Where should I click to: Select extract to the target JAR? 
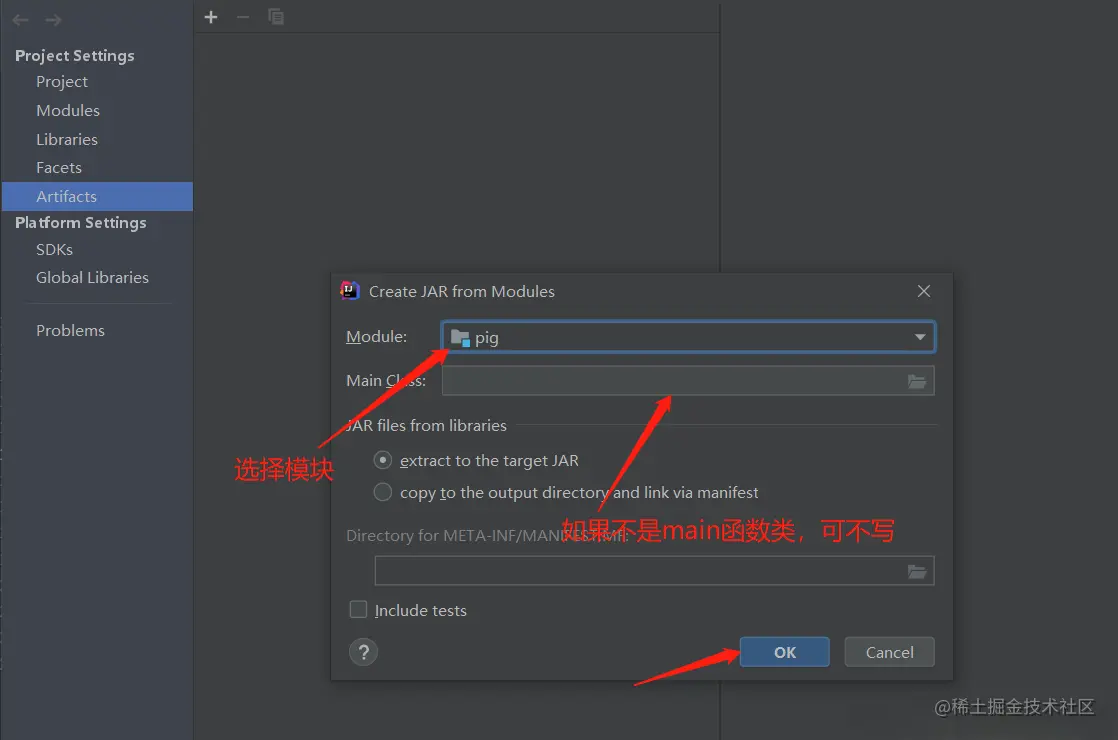(x=383, y=461)
